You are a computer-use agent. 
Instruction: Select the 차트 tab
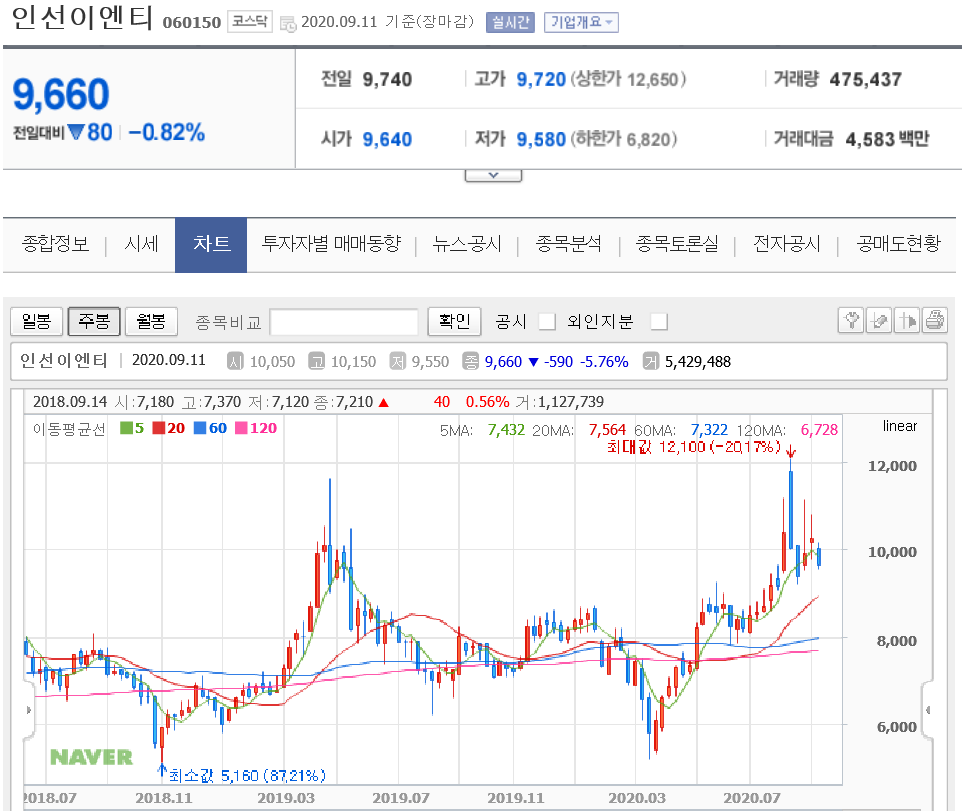[211, 245]
